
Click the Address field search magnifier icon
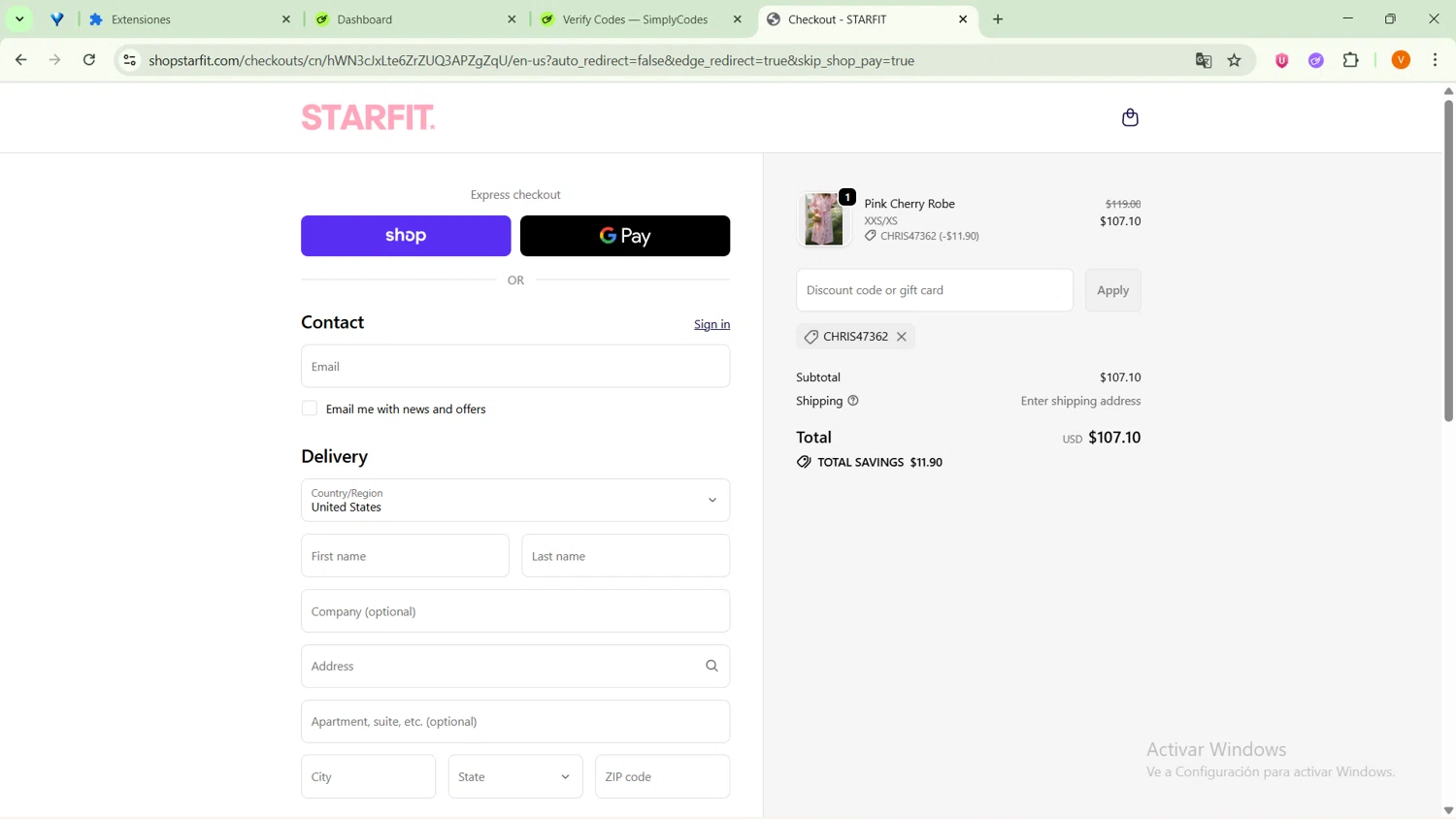(x=711, y=667)
